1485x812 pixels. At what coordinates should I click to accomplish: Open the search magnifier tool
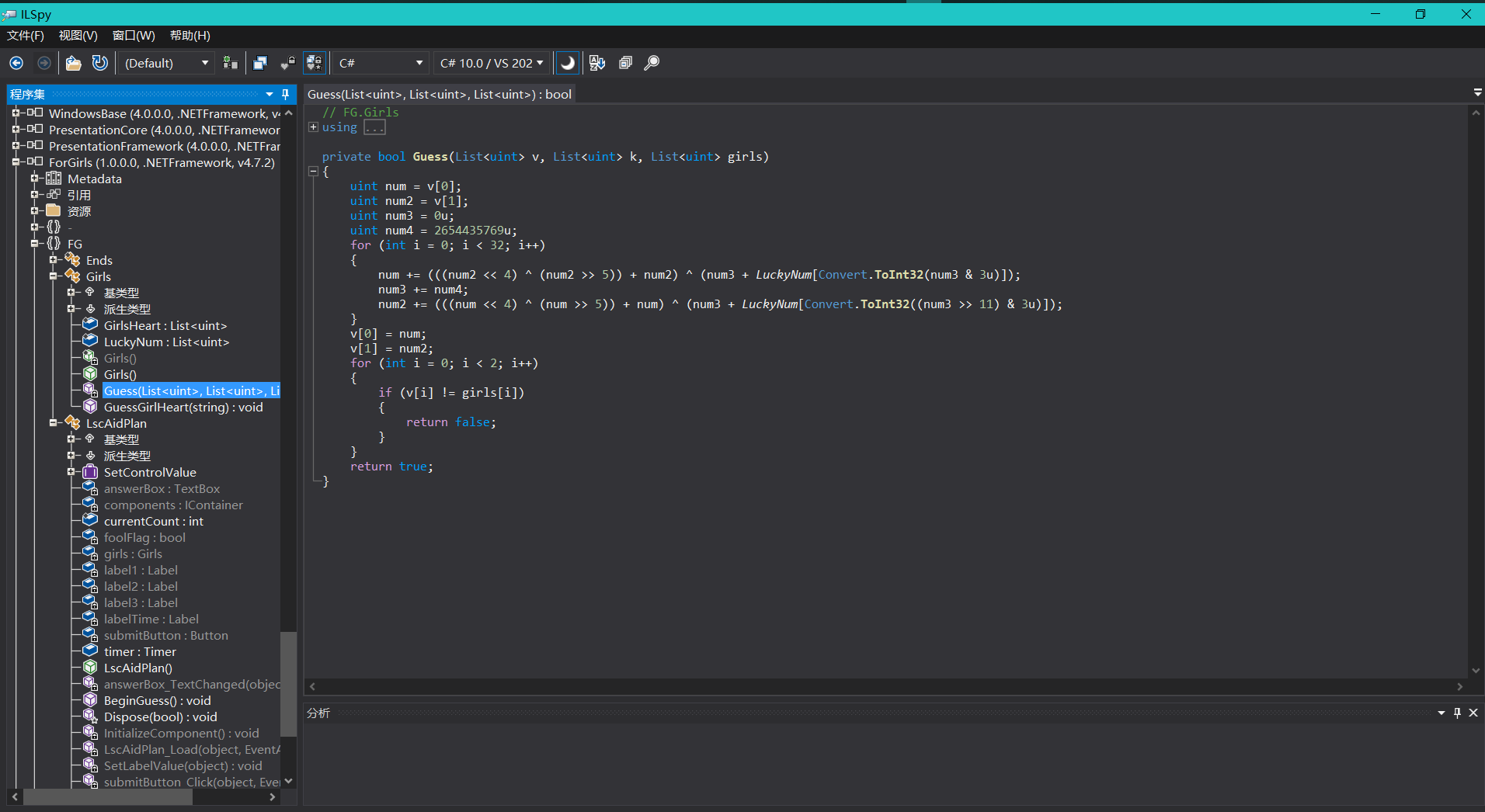pyautogui.click(x=652, y=63)
